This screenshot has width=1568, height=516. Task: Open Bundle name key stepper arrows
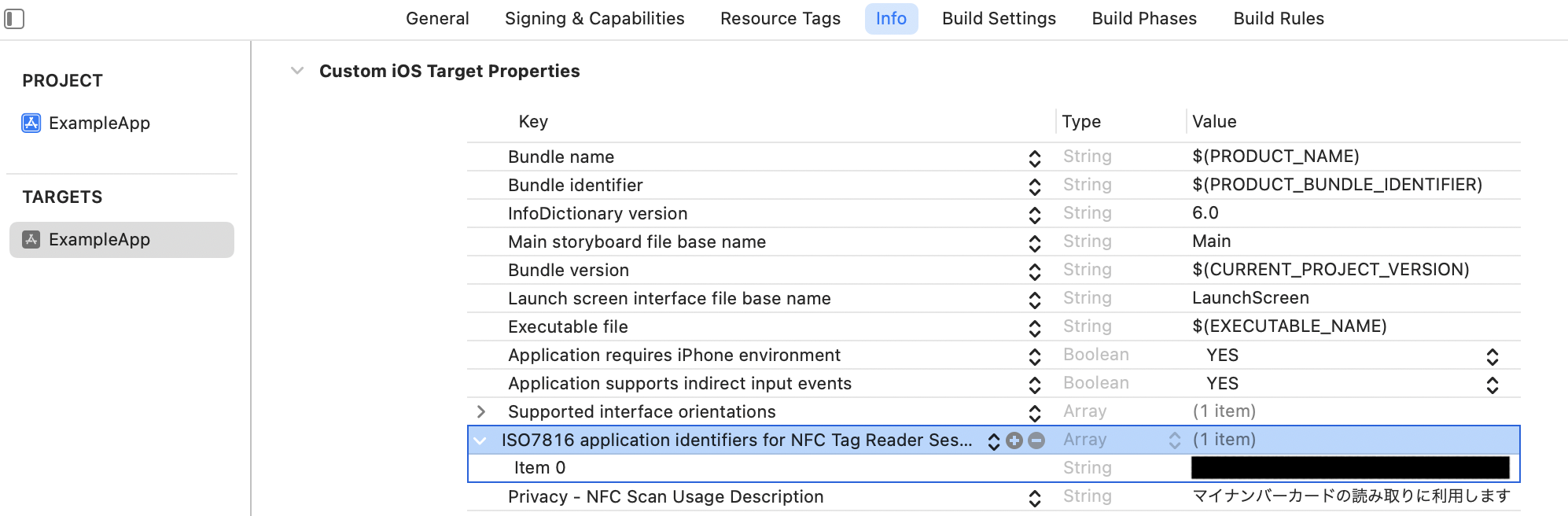coord(1035,158)
